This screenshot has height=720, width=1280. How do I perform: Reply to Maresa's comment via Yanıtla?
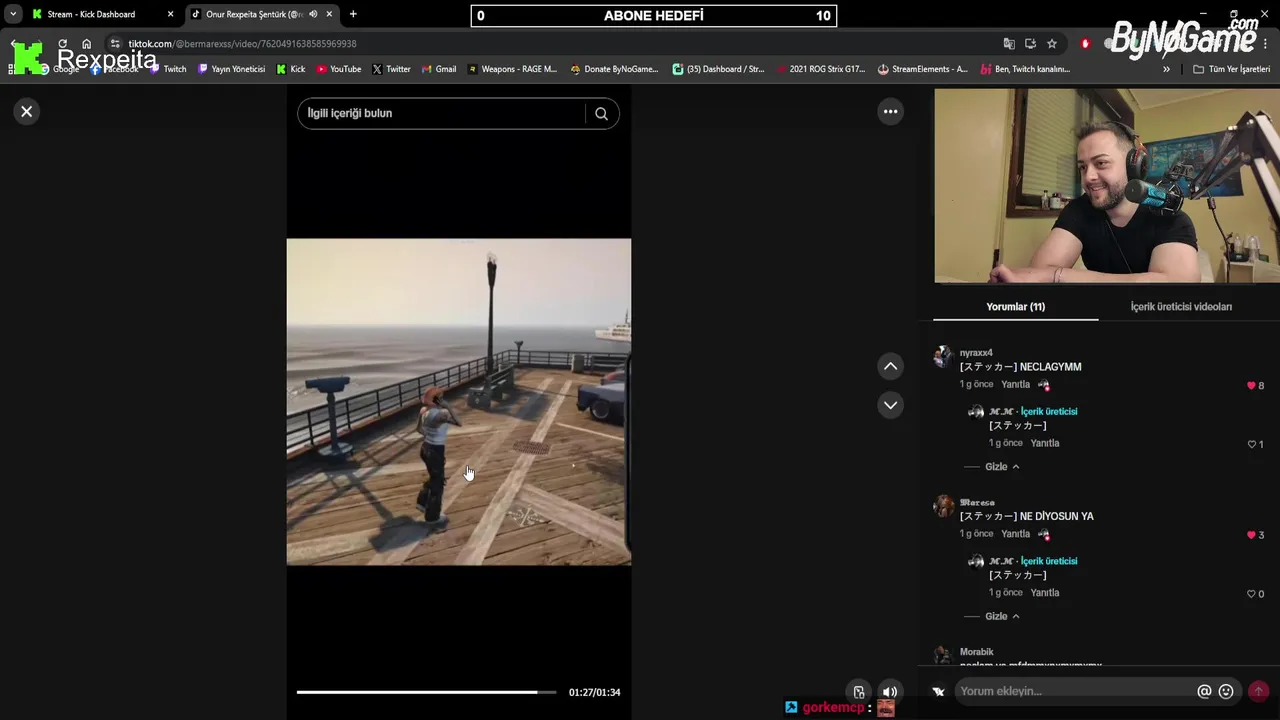(x=1015, y=535)
